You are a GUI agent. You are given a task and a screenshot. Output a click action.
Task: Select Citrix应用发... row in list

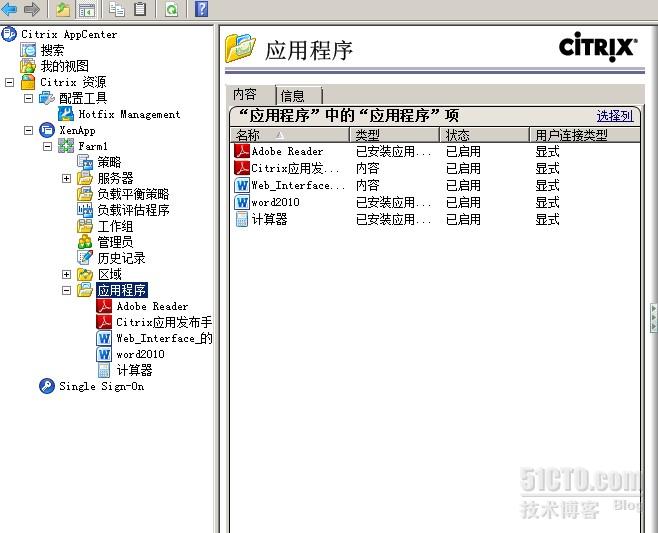[435, 168]
